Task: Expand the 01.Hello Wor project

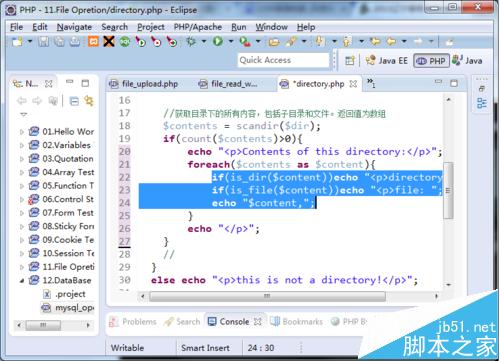Action: 22,132
